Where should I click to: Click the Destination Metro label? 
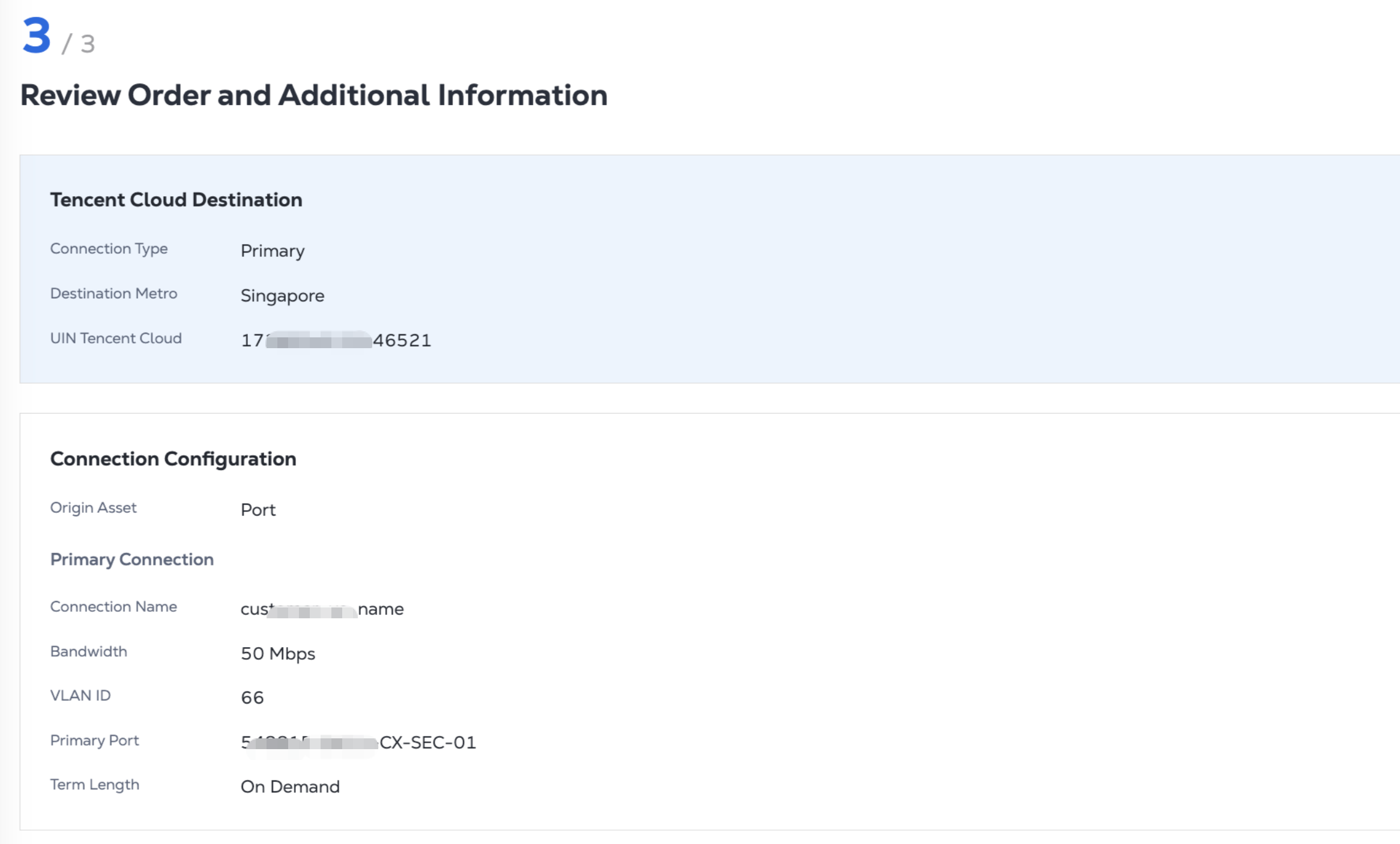coord(113,294)
